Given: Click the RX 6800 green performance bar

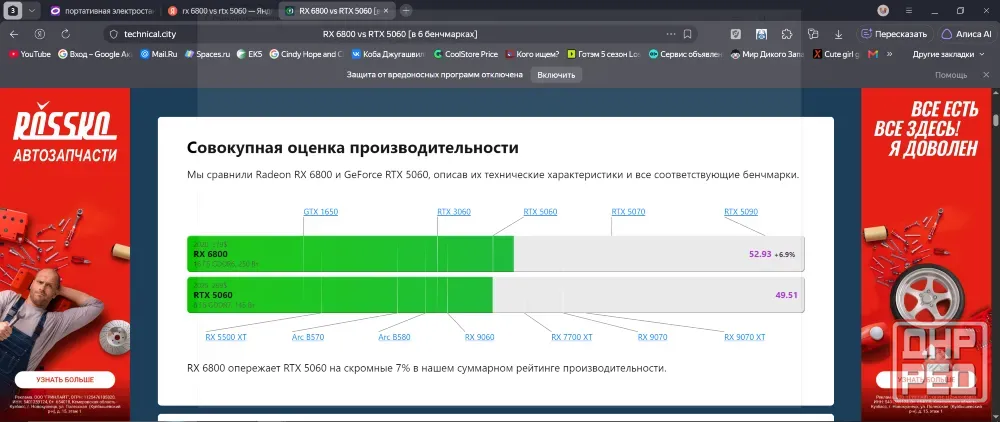Looking at the screenshot, I should [x=350, y=254].
